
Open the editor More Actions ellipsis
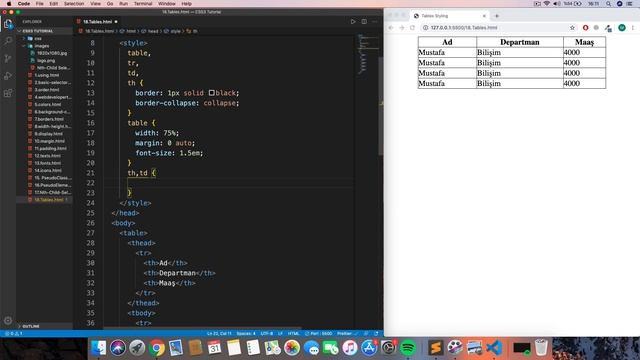tap(375, 22)
